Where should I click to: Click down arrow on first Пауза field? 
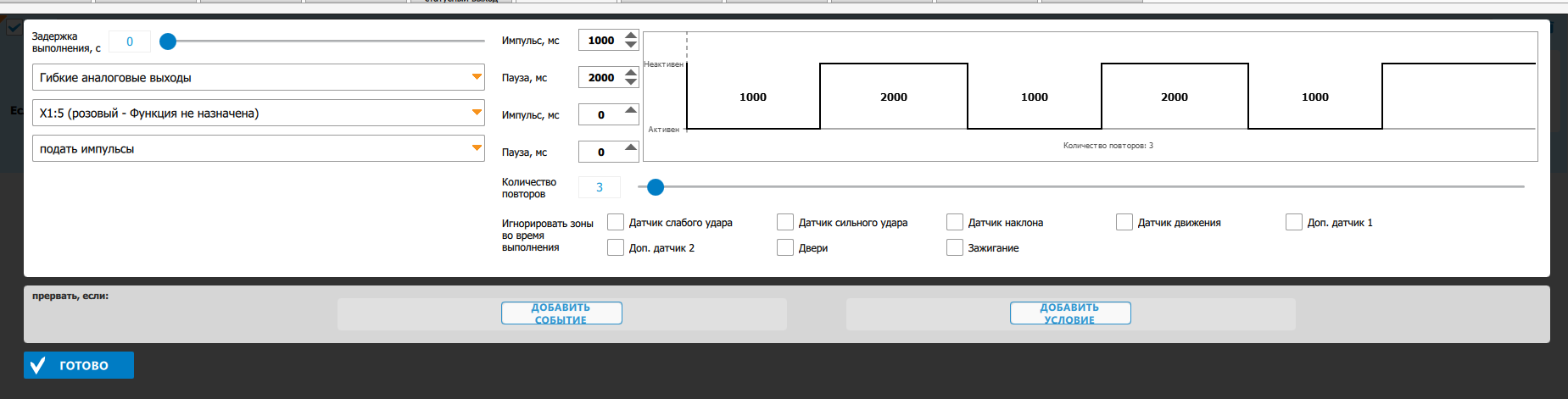pos(631,82)
